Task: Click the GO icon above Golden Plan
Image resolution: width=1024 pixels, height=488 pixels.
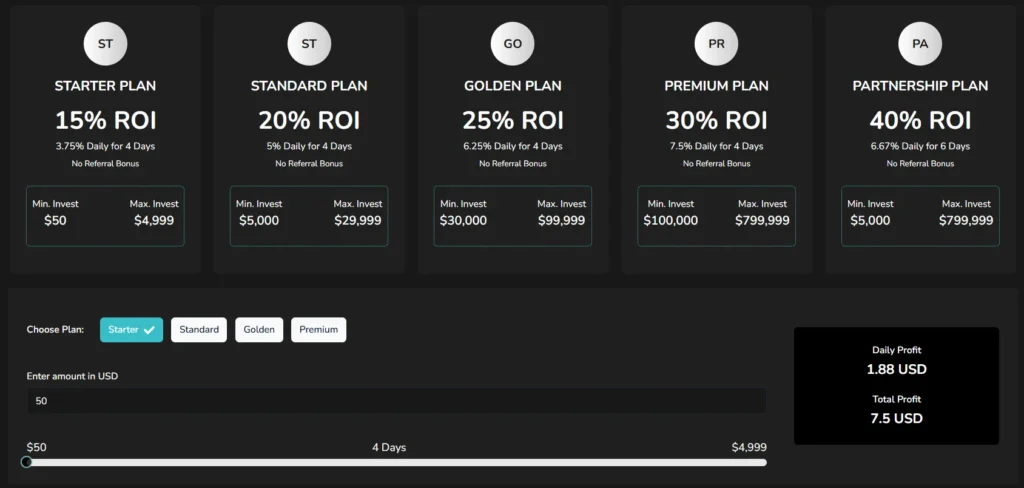Action: pyautogui.click(x=512, y=44)
